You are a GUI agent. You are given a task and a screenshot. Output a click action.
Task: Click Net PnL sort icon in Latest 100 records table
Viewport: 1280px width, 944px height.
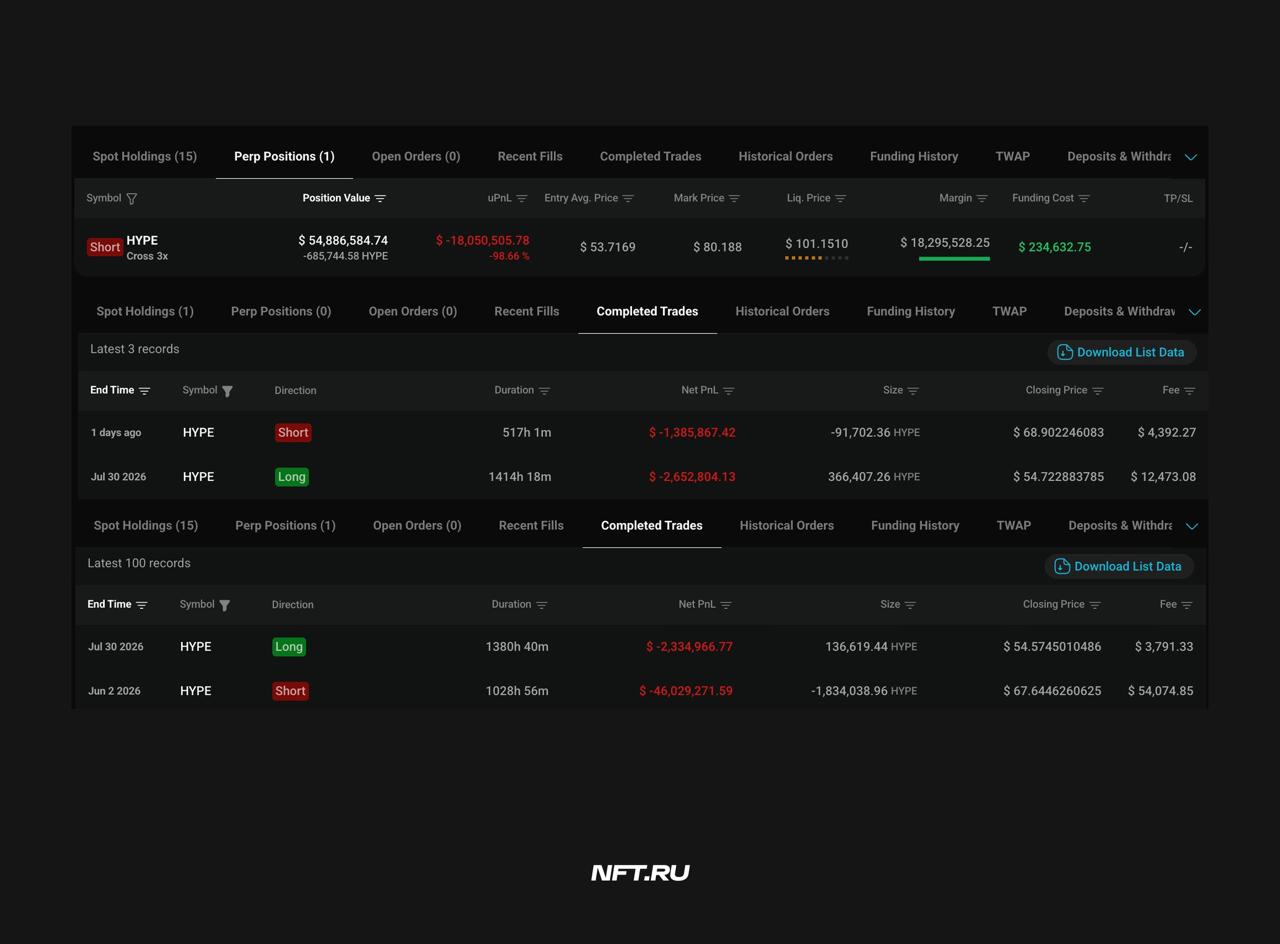click(725, 605)
